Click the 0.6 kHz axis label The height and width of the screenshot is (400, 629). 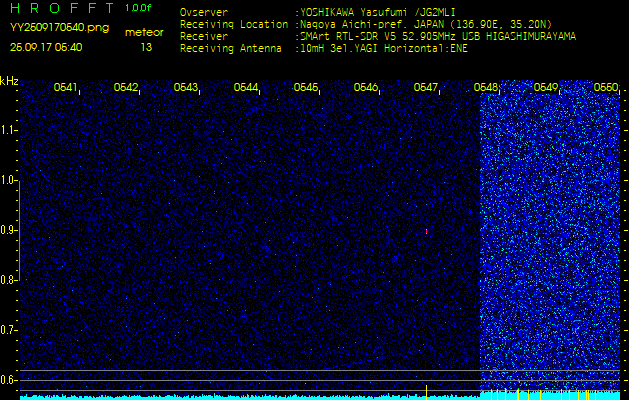tap(8, 380)
